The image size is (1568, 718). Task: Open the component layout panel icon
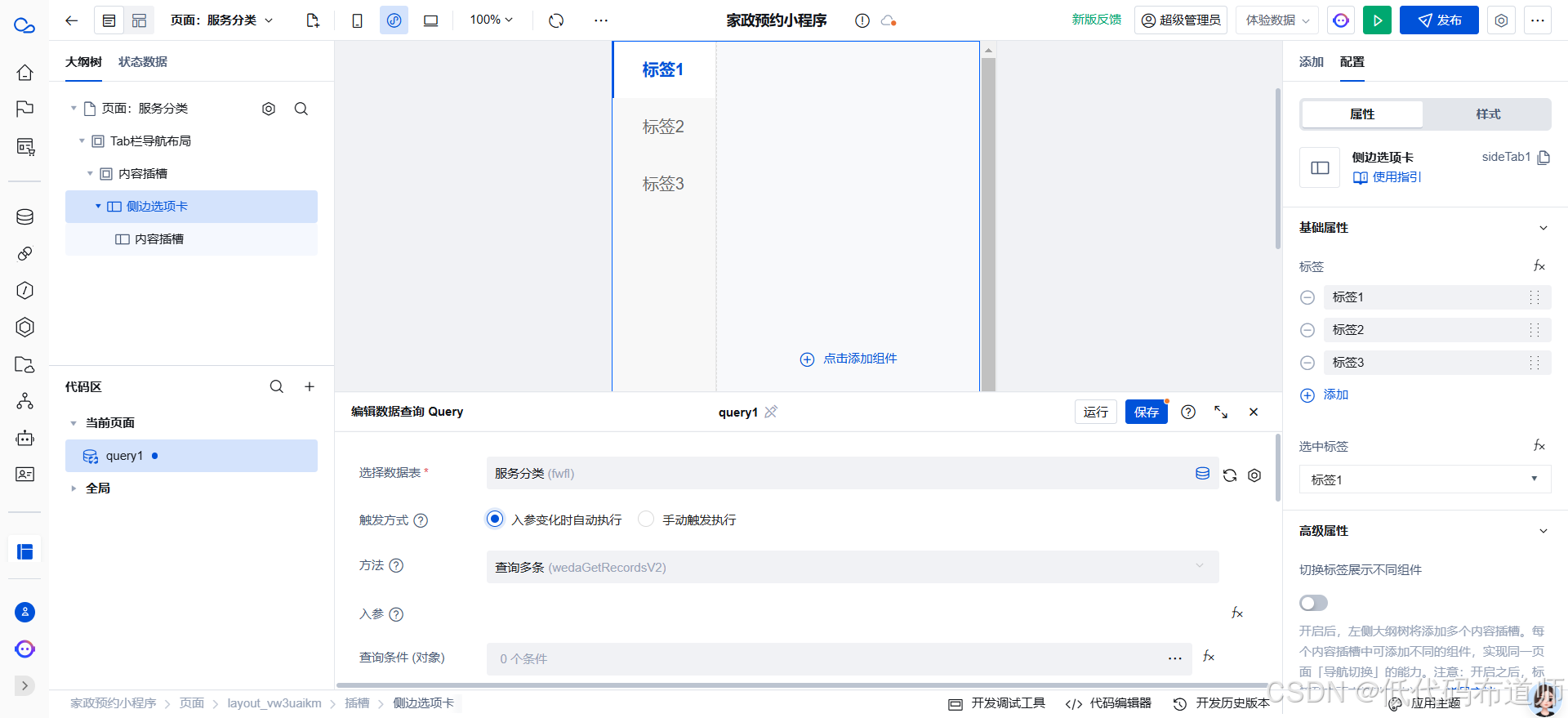click(140, 20)
